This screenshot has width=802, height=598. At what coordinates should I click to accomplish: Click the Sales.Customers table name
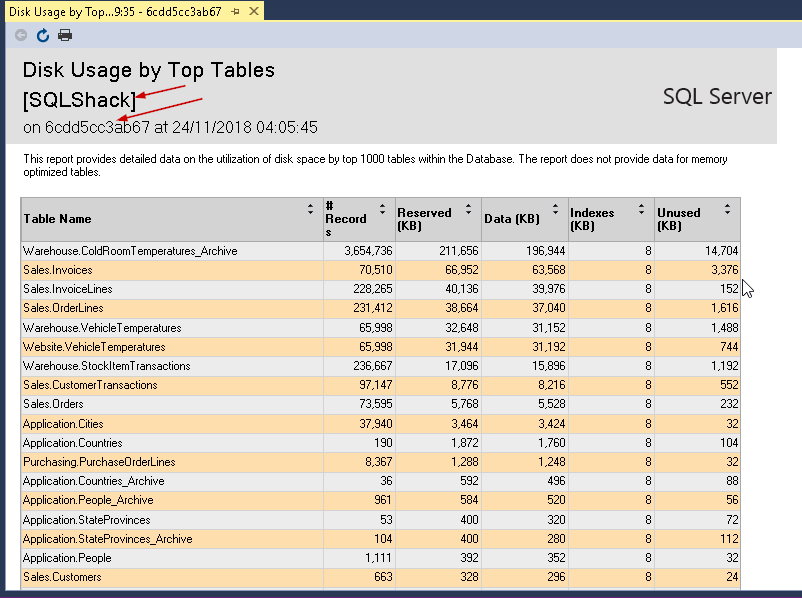point(62,577)
